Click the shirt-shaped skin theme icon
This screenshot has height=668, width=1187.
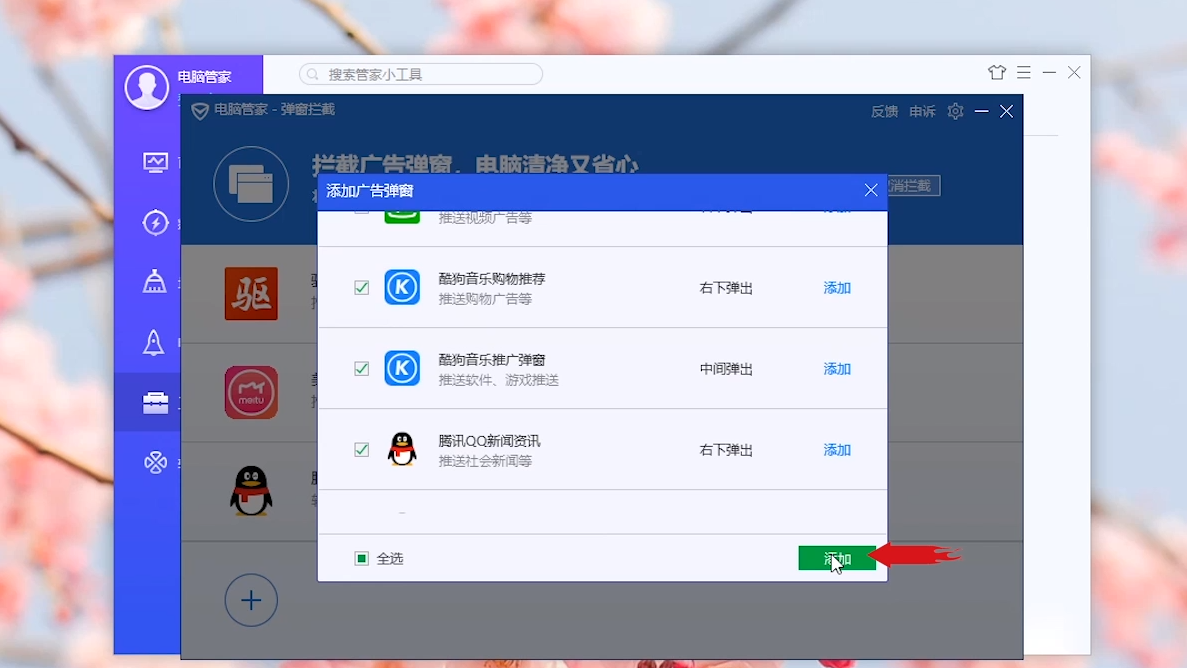(997, 73)
